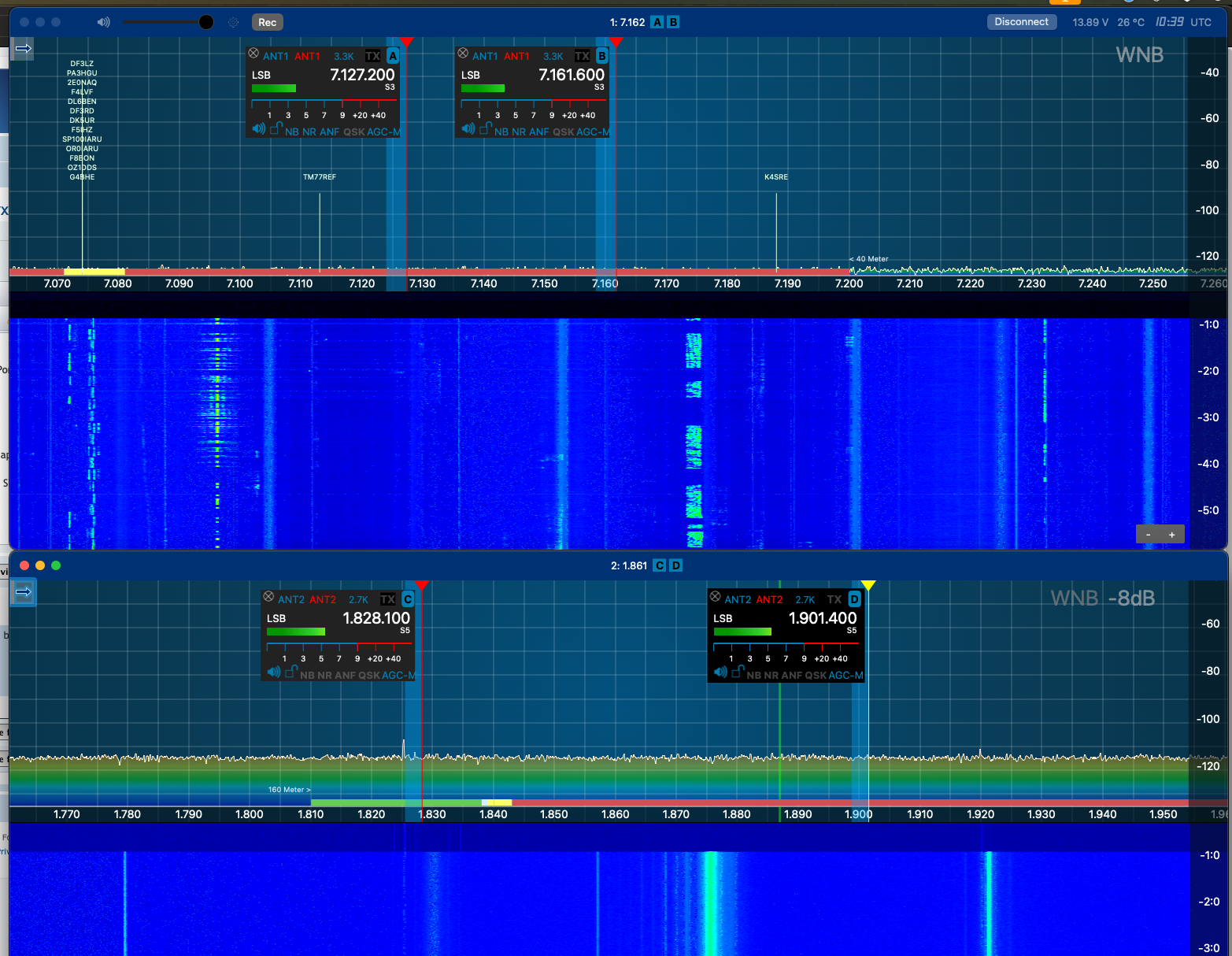Open RX antenna ANT1 selector on slice B
The height and width of the screenshot is (956, 1232).
click(x=485, y=56)
